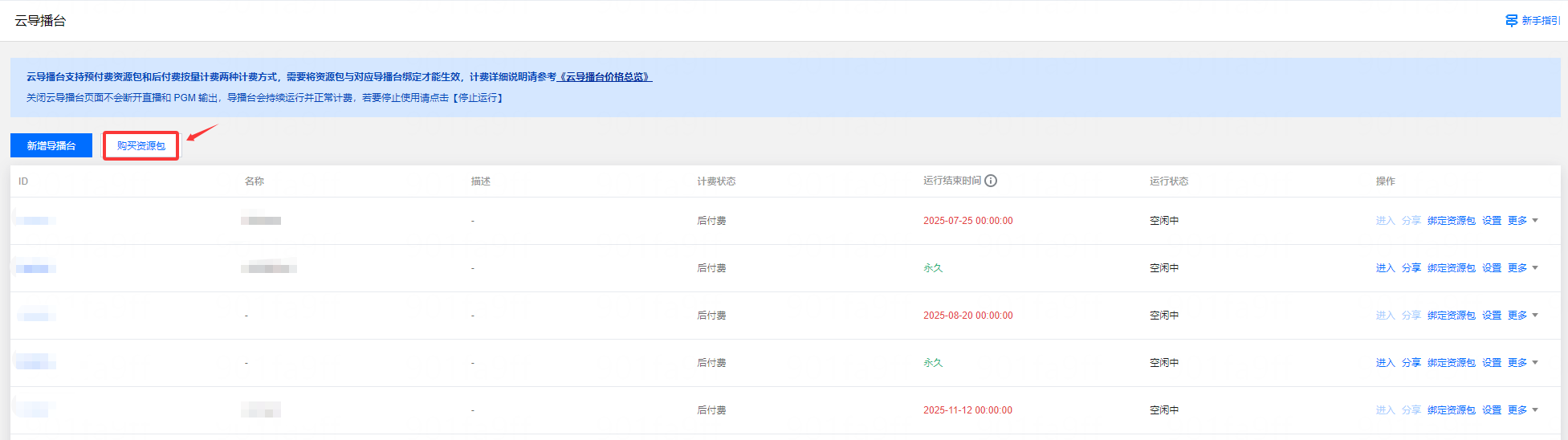Select the date 2025-07-25 00:00:00
1568x440 pixels.
[968, 221]
